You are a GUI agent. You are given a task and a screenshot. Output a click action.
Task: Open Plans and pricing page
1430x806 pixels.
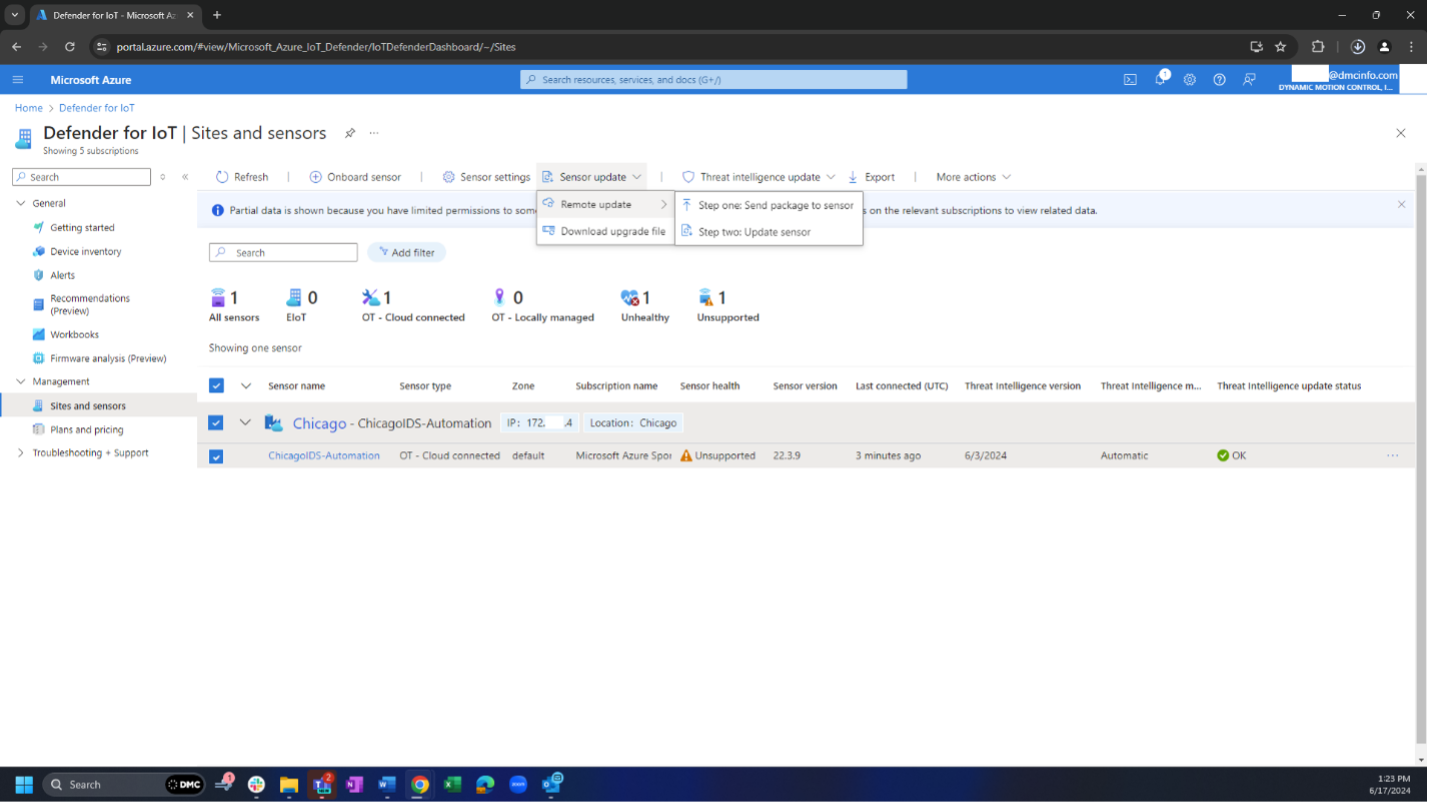tap(87, 430)
